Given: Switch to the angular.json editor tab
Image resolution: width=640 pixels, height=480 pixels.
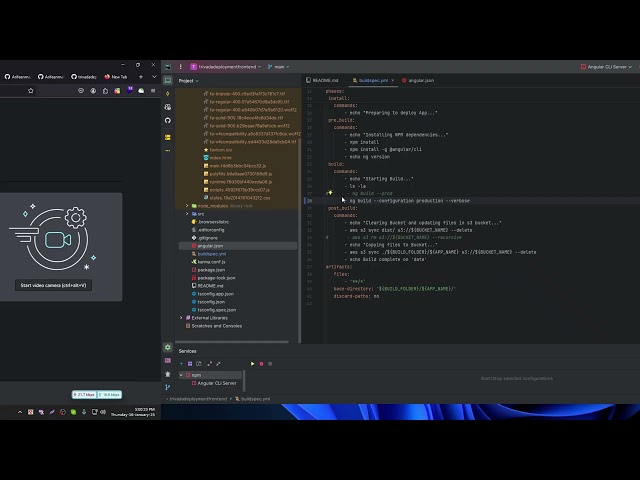Looking at the screenshot, I should coord(418,80).
